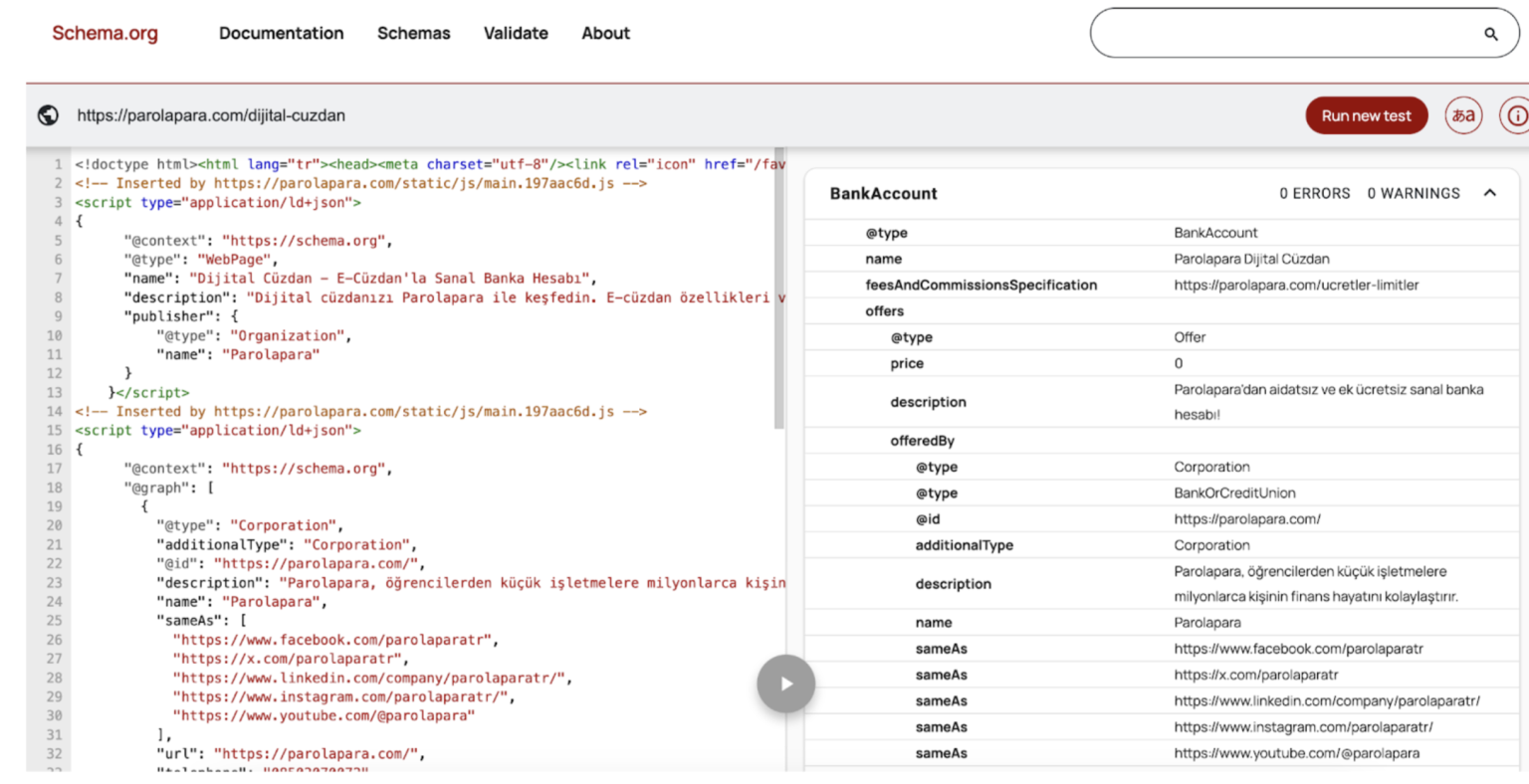Select the fees link ucretler-limitler value
Image resolution: width=1529 pixels, height=784 pixels.
click(x=1296, y=285)
